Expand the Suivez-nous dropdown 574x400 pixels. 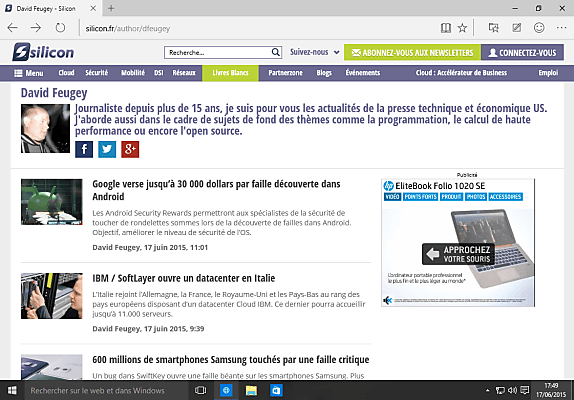315,52
